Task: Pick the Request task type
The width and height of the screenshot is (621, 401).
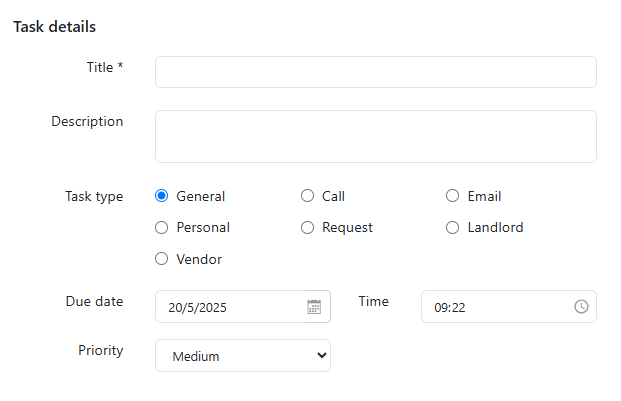Action: point(307,228)
